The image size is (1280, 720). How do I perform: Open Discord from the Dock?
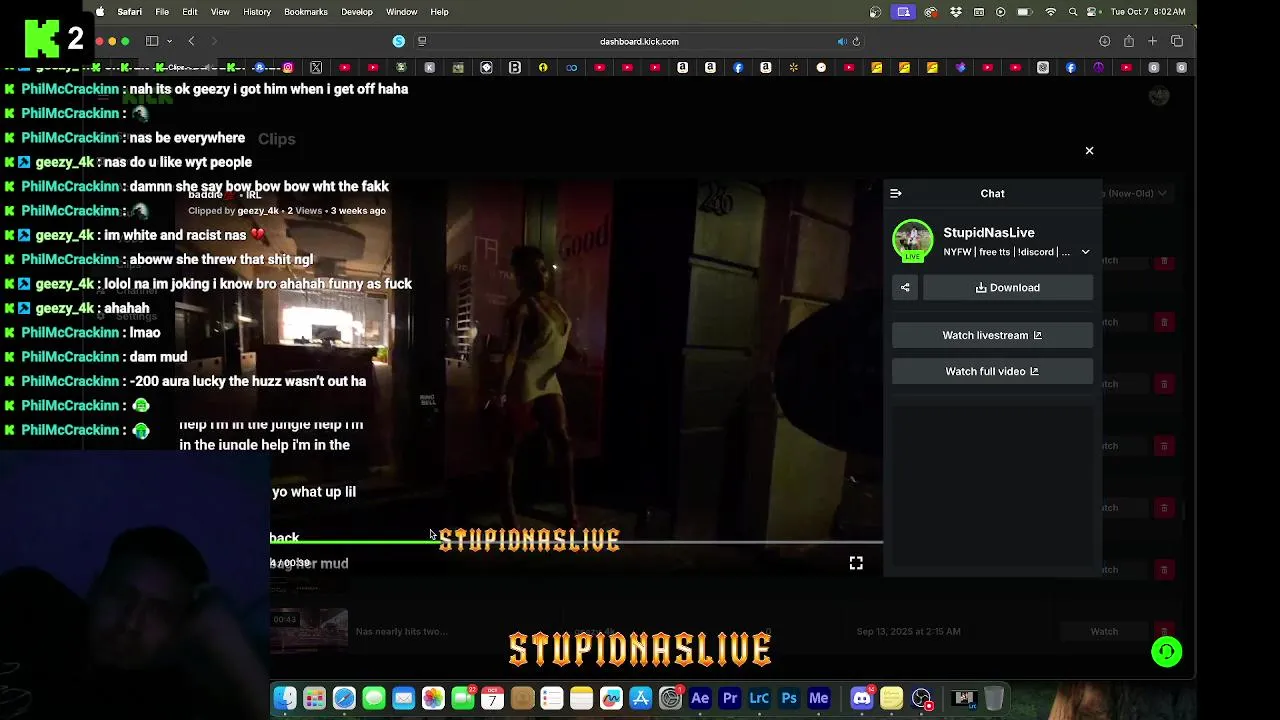pos(862,698)
